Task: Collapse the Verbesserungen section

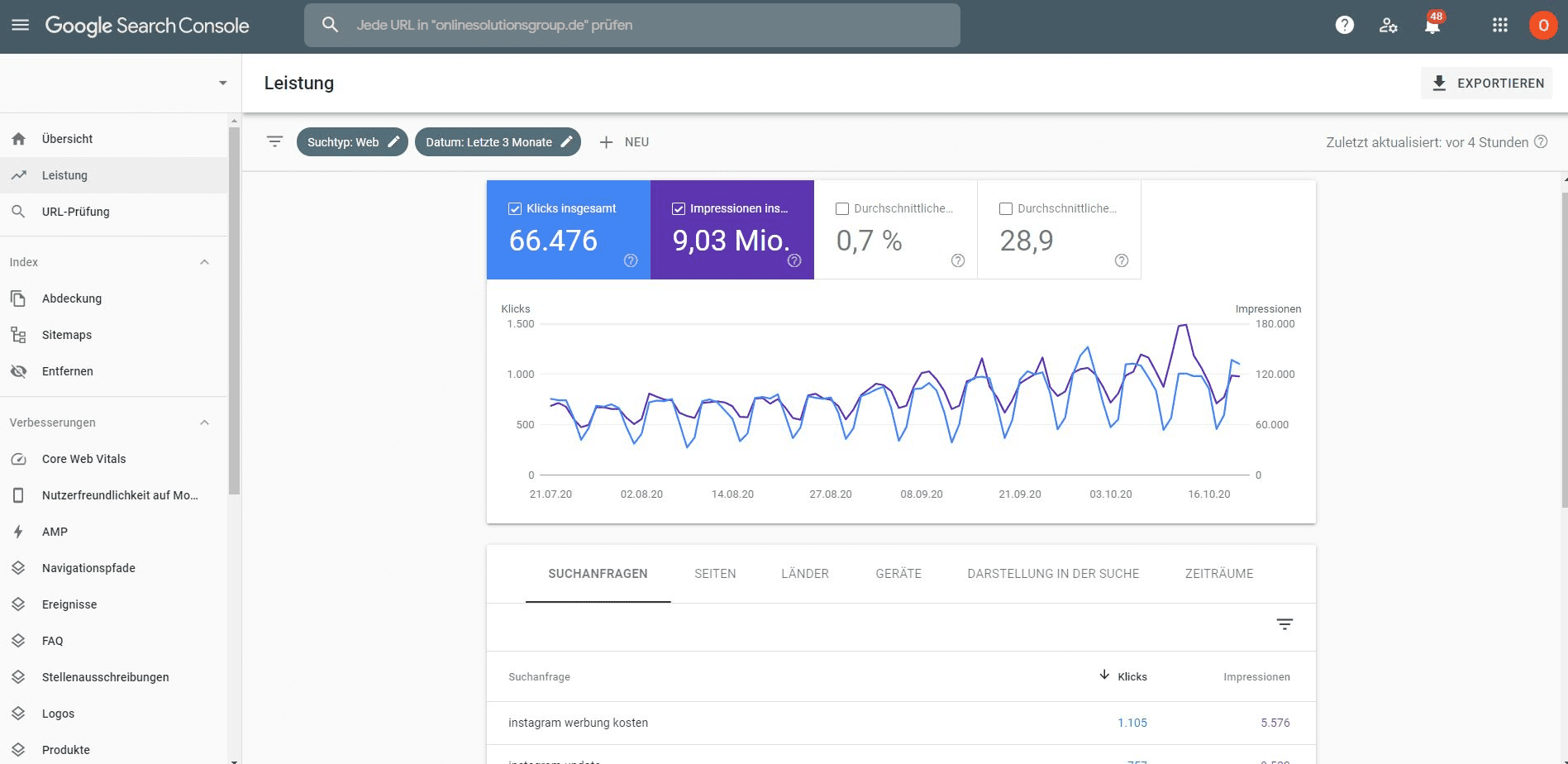Action: (x=205, y=423)
